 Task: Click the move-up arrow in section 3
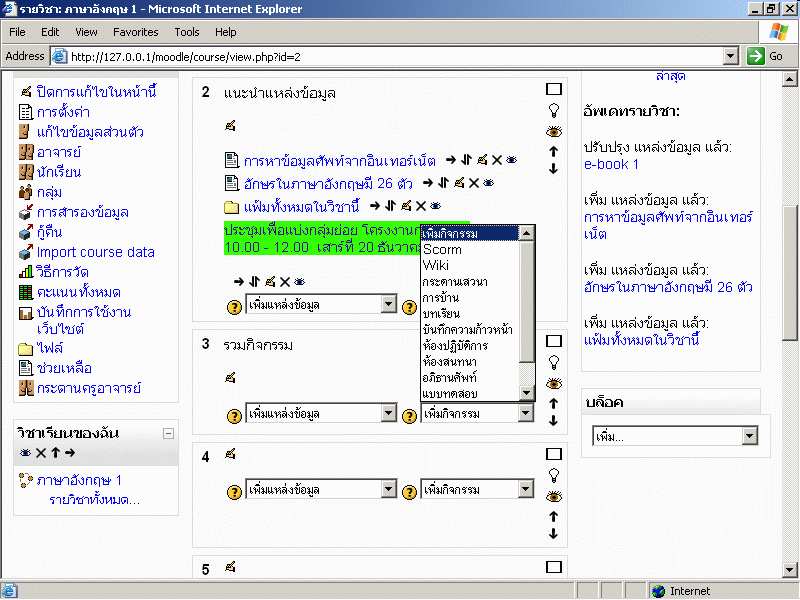point(553,403)
